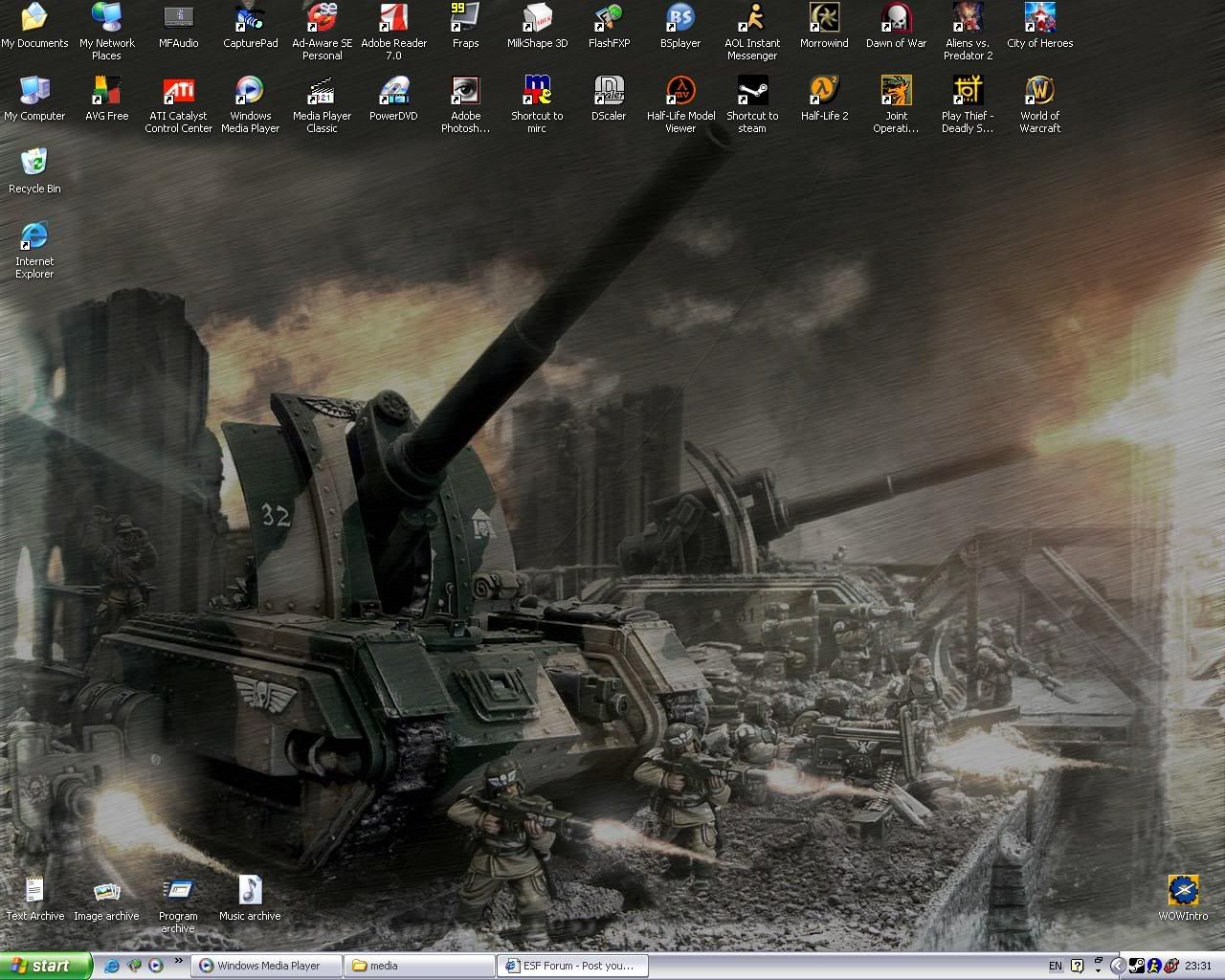The width and height of the screenshot is (1225, 980).
Task: Switch to the media folder taskbar button
Action: tap(420, 966)
